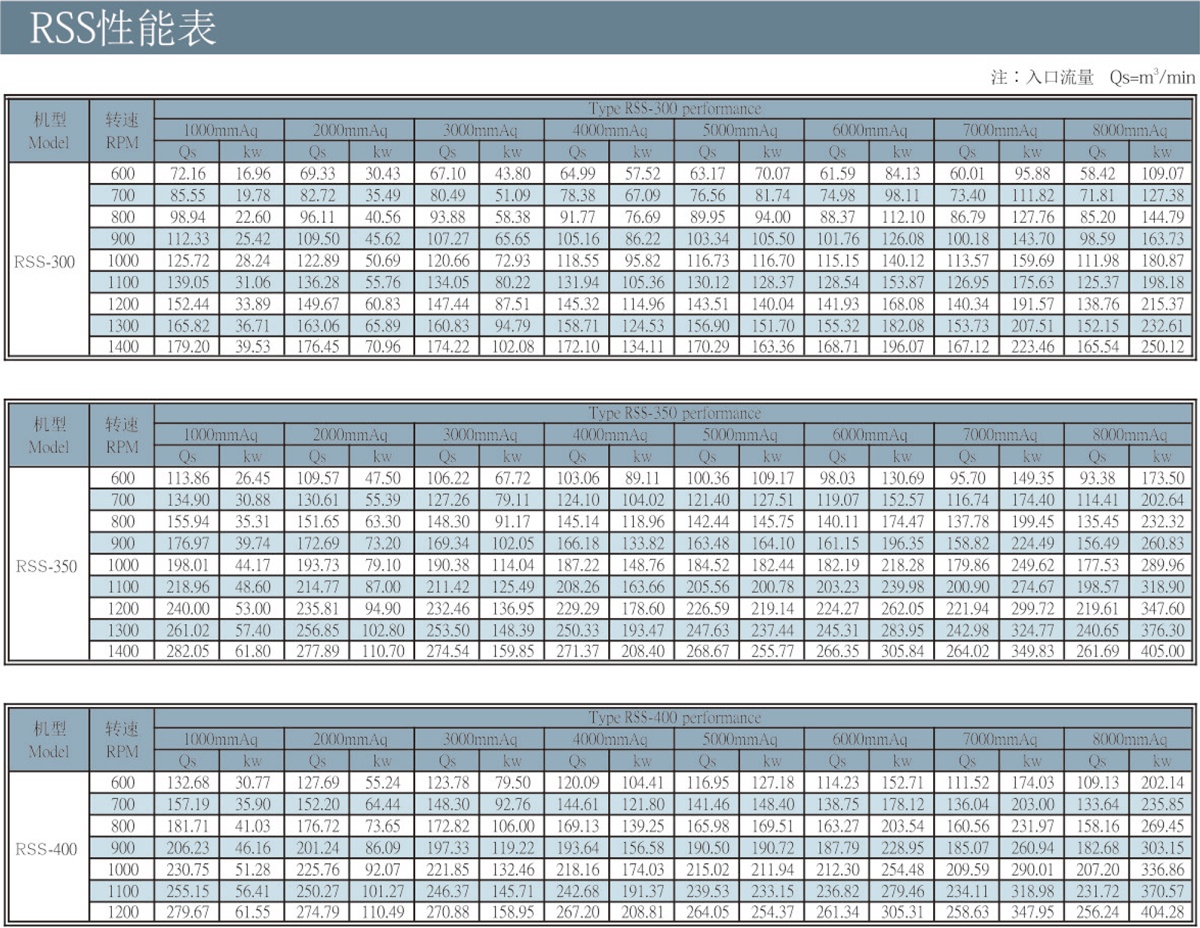The height and width of the screenshot is (928, 1200).
Task: Click the 1200 RPM cell in RSS-400 table
Action: (122, 912)
